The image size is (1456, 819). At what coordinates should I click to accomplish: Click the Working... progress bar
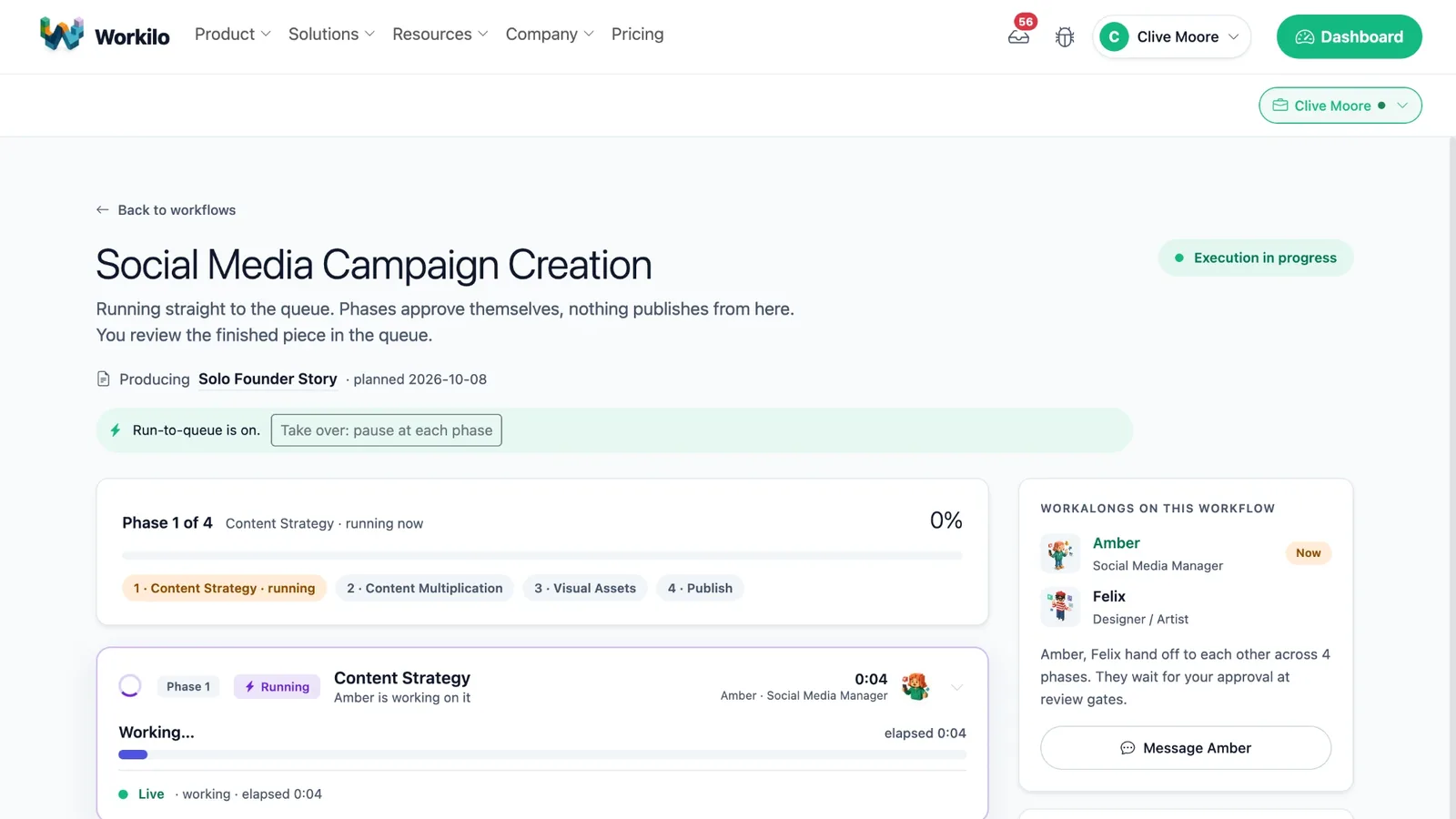click(542, 754)
